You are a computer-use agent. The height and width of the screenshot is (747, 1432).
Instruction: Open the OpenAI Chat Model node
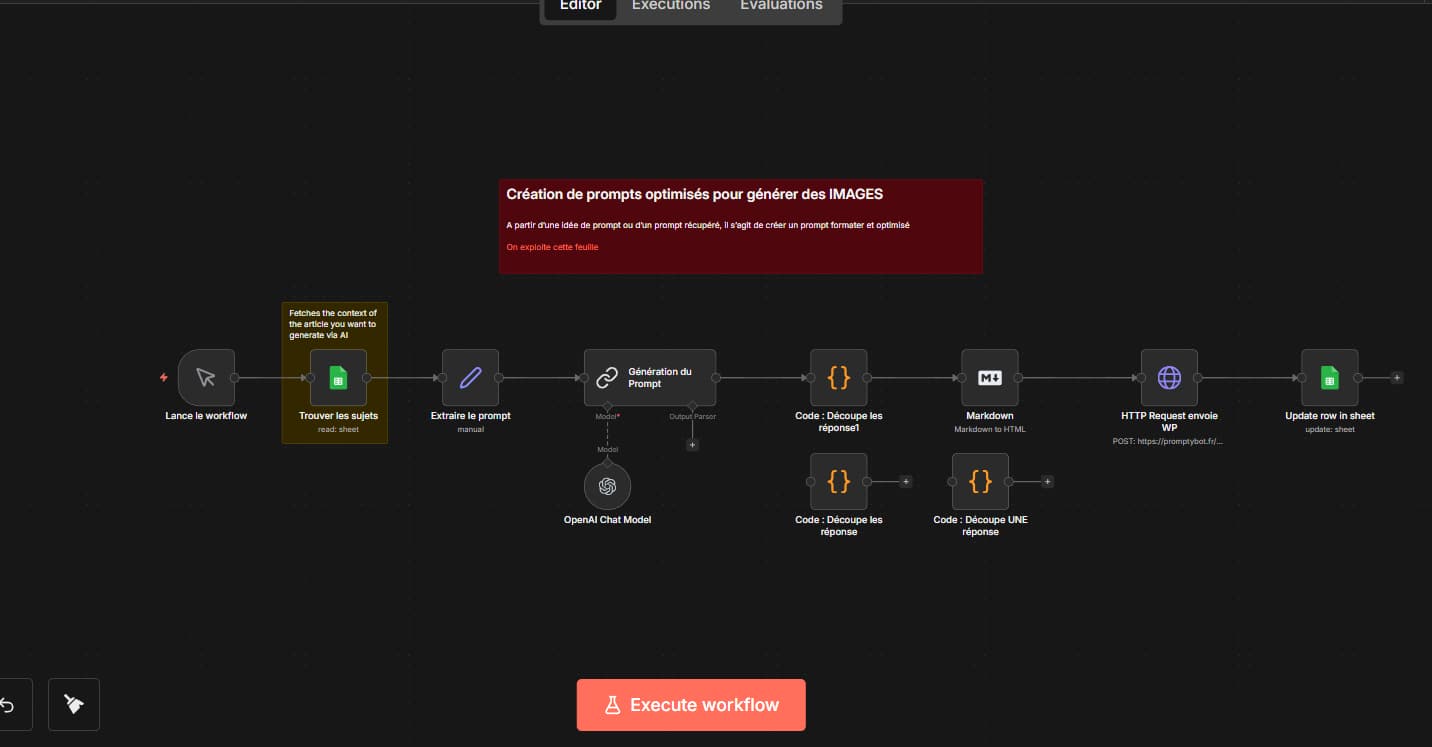click(x=607, y=486)
